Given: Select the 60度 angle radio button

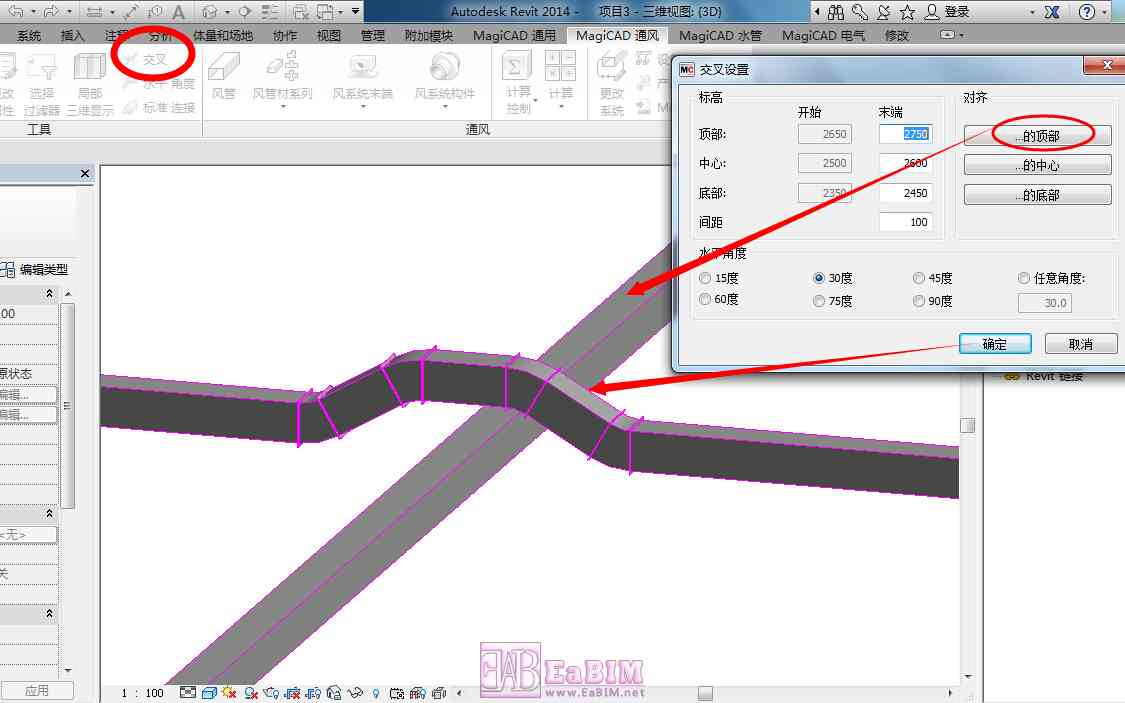Looking at the screenshot, I should (x=705, y=299).
